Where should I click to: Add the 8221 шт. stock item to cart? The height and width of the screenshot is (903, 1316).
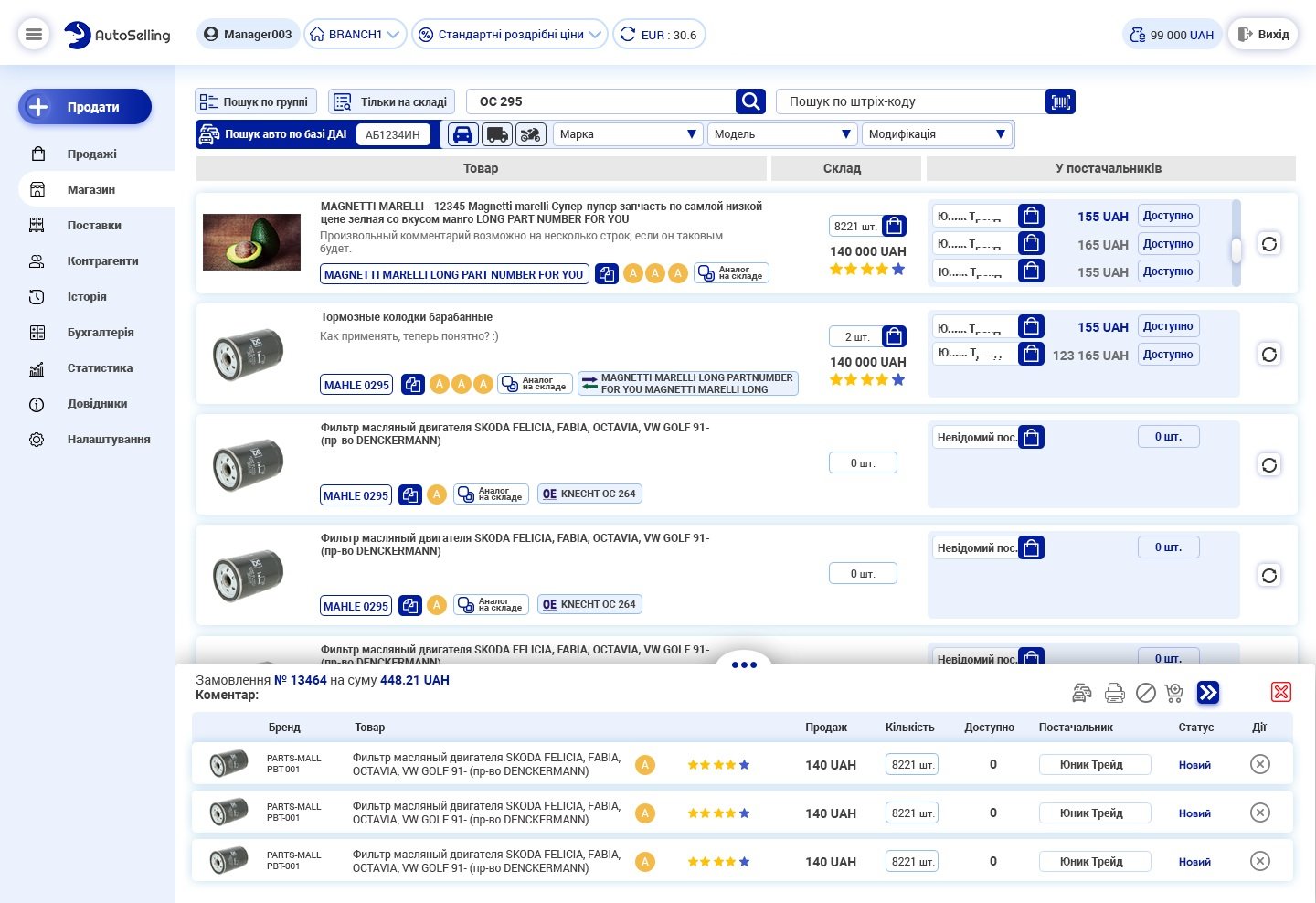coord(895,226)
